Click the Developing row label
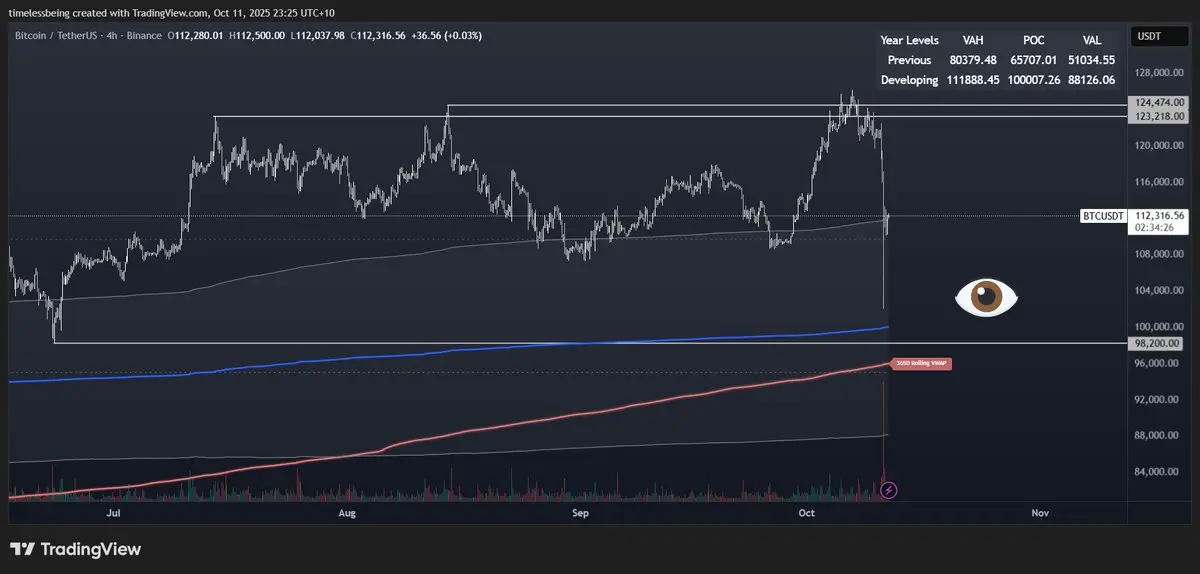 coord(909,80)
